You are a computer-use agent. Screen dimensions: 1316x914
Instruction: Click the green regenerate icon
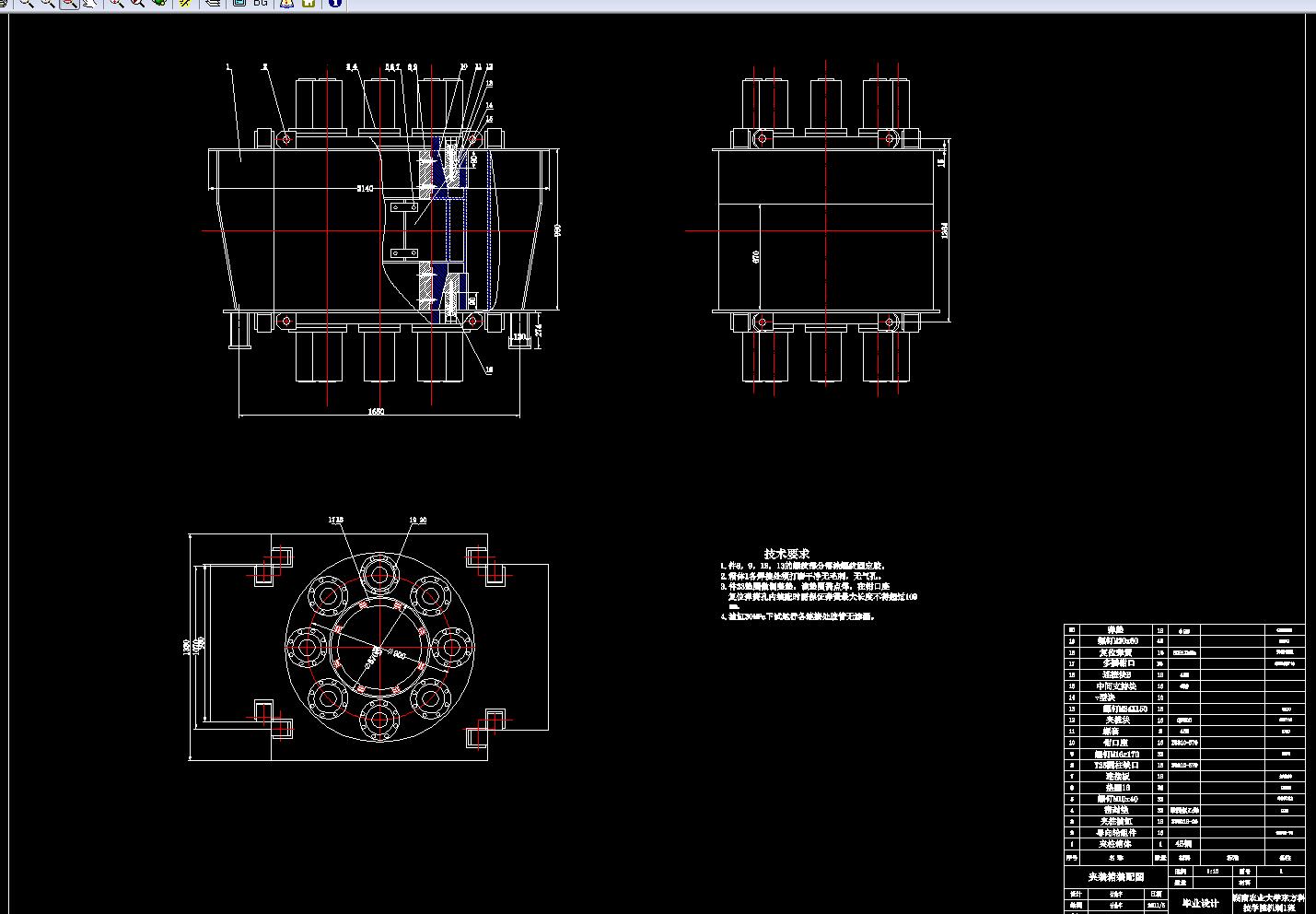pos(159,4)
